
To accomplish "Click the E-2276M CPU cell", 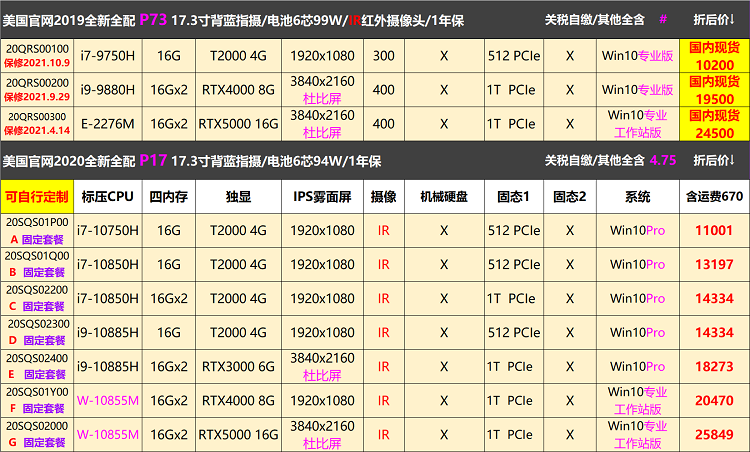I will pos(108,124).
